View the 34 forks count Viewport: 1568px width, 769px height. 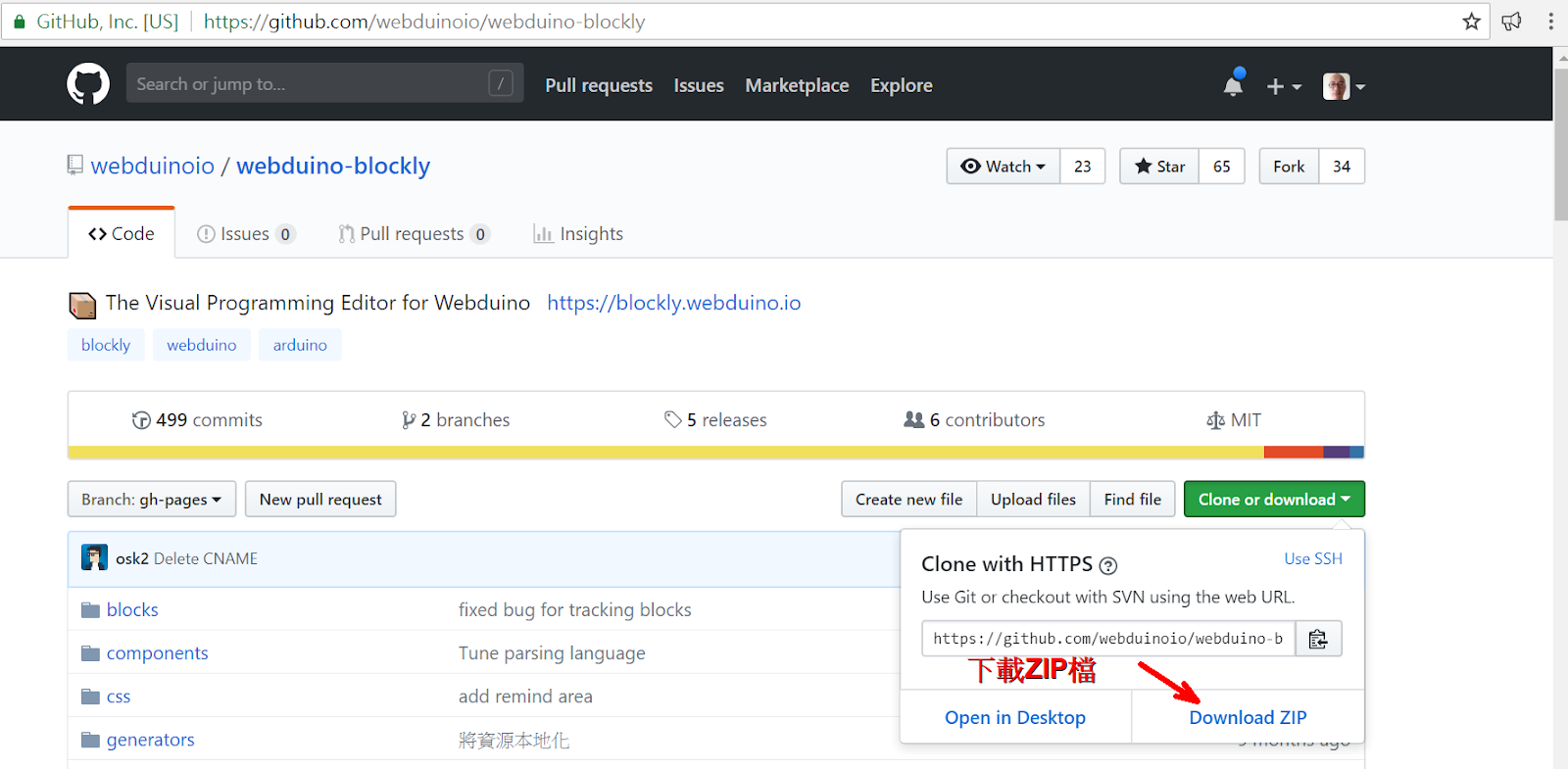pyautogui.click(x=1342, y=167)
